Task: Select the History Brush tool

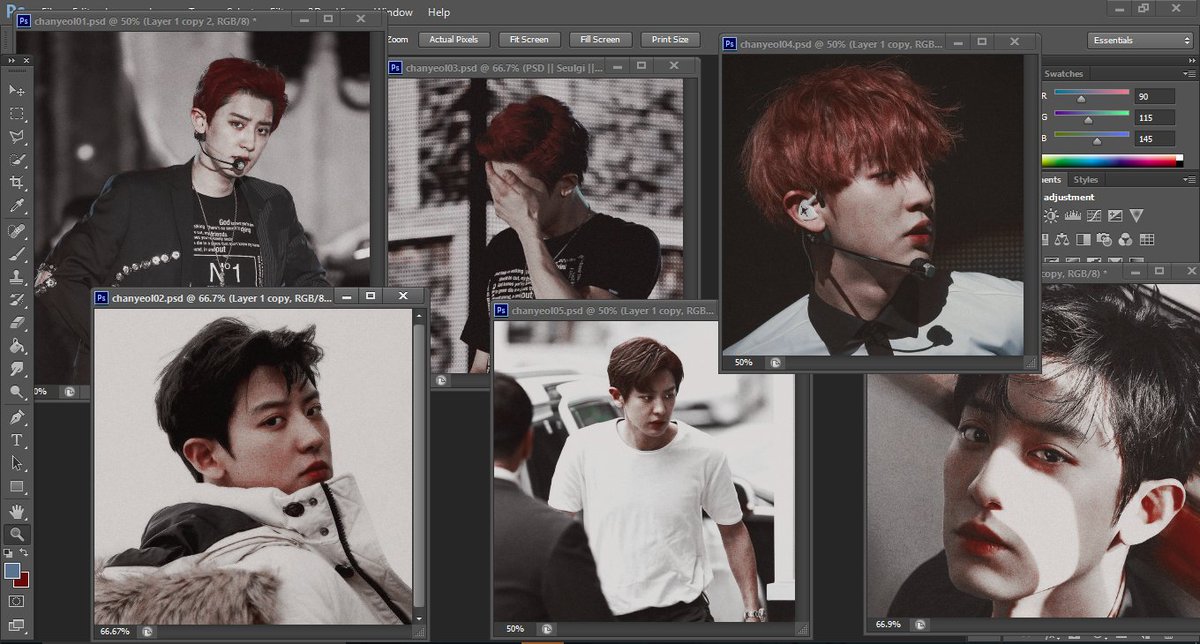Action: [x=17, y=300]
